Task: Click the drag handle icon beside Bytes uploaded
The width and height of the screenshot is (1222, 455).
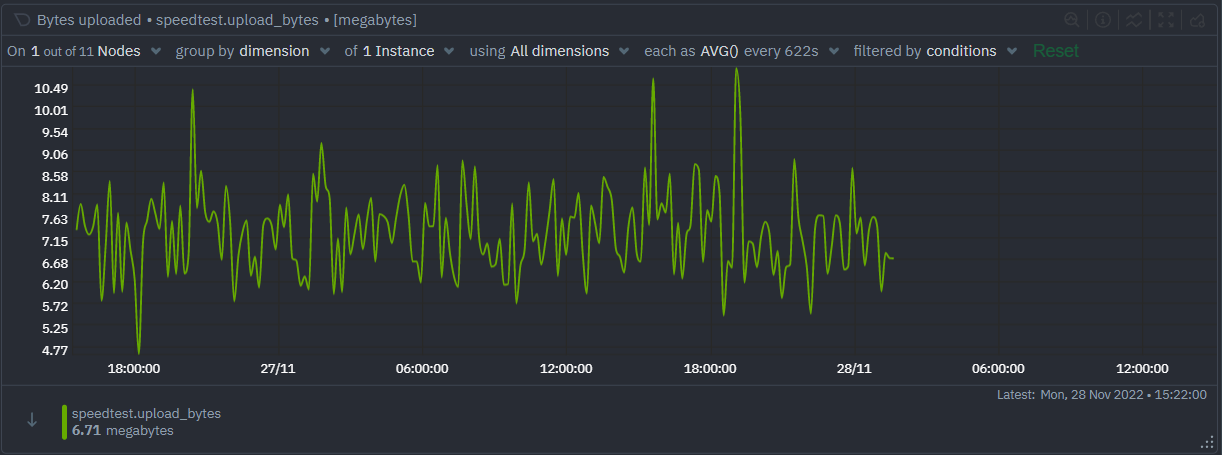Action: 21,19
